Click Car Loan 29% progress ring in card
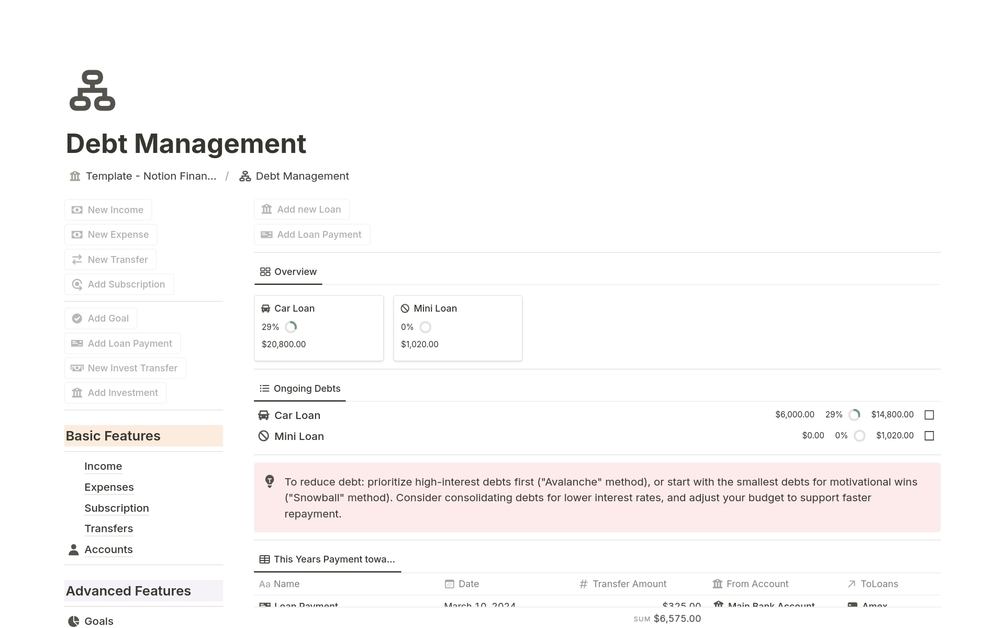The image size is (1005, 628). [291, 327]
